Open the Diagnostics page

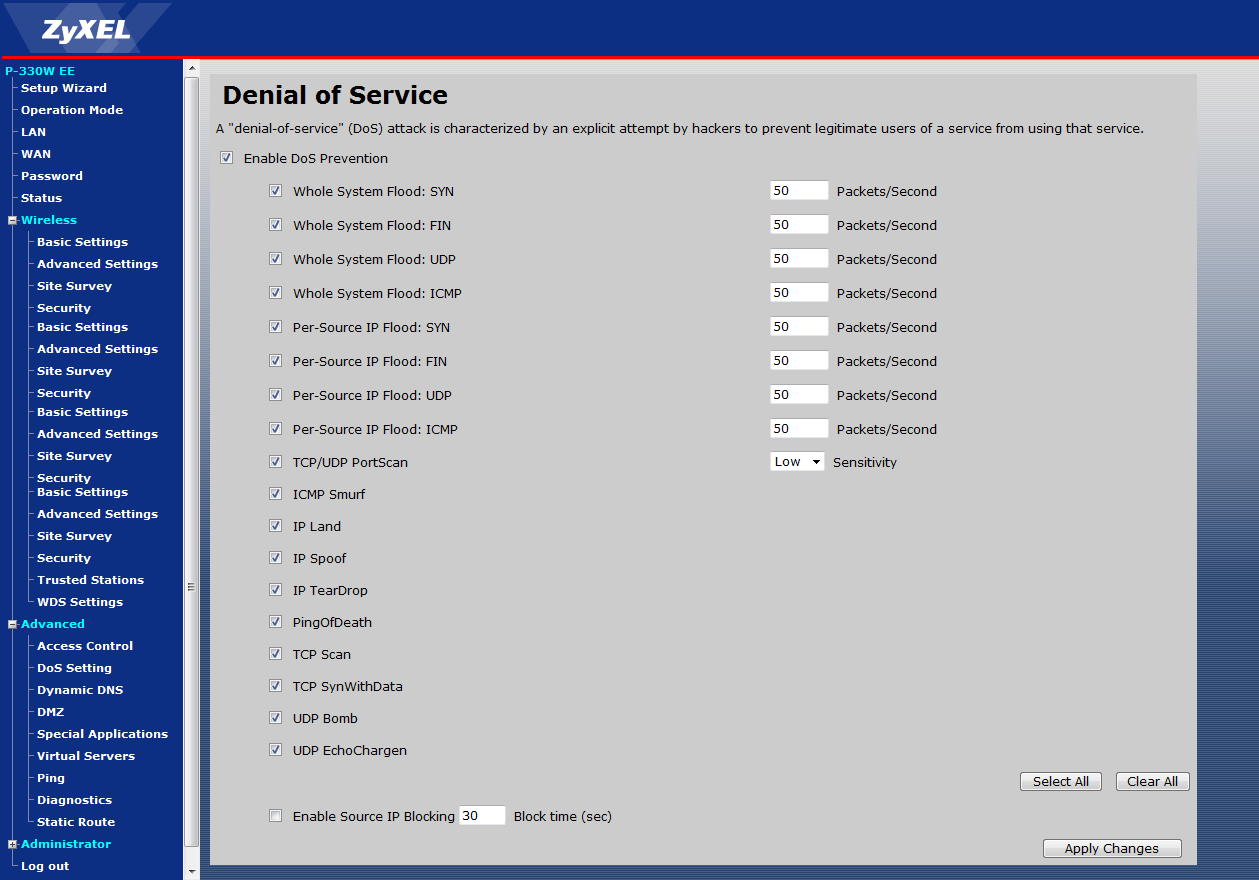point(74,800)
